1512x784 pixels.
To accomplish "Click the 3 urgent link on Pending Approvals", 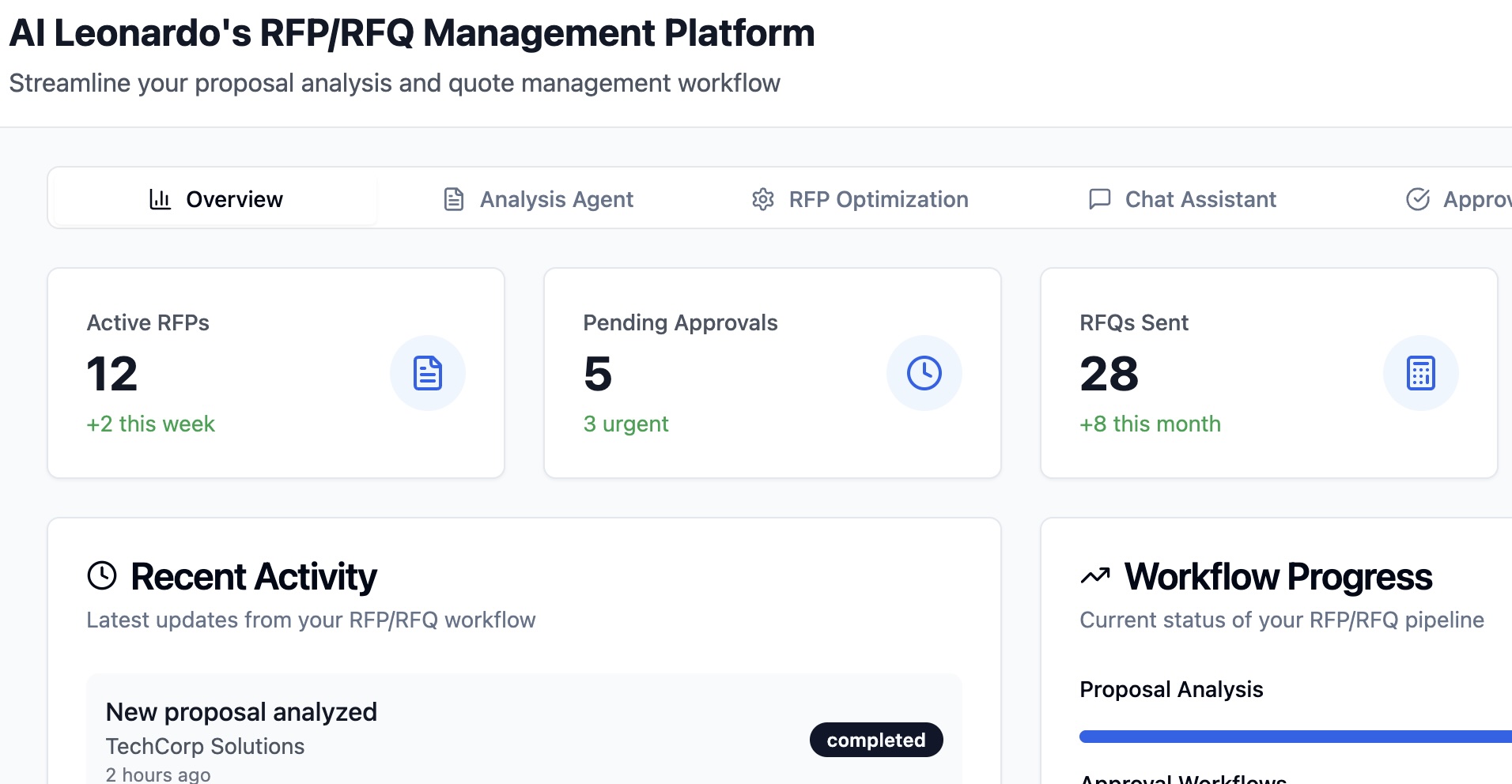I will point(626,424).
